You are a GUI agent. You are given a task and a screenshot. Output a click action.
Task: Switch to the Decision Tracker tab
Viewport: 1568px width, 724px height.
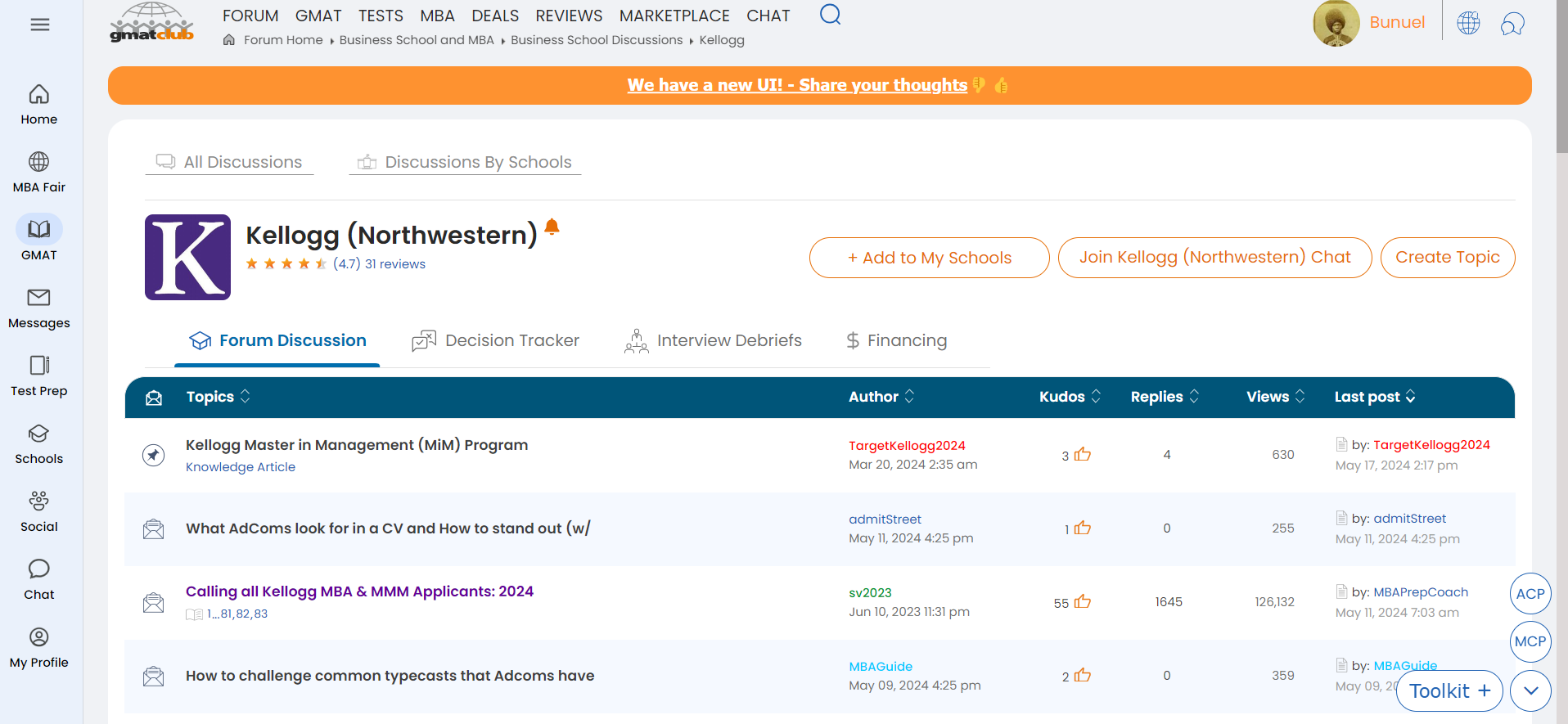496,341
